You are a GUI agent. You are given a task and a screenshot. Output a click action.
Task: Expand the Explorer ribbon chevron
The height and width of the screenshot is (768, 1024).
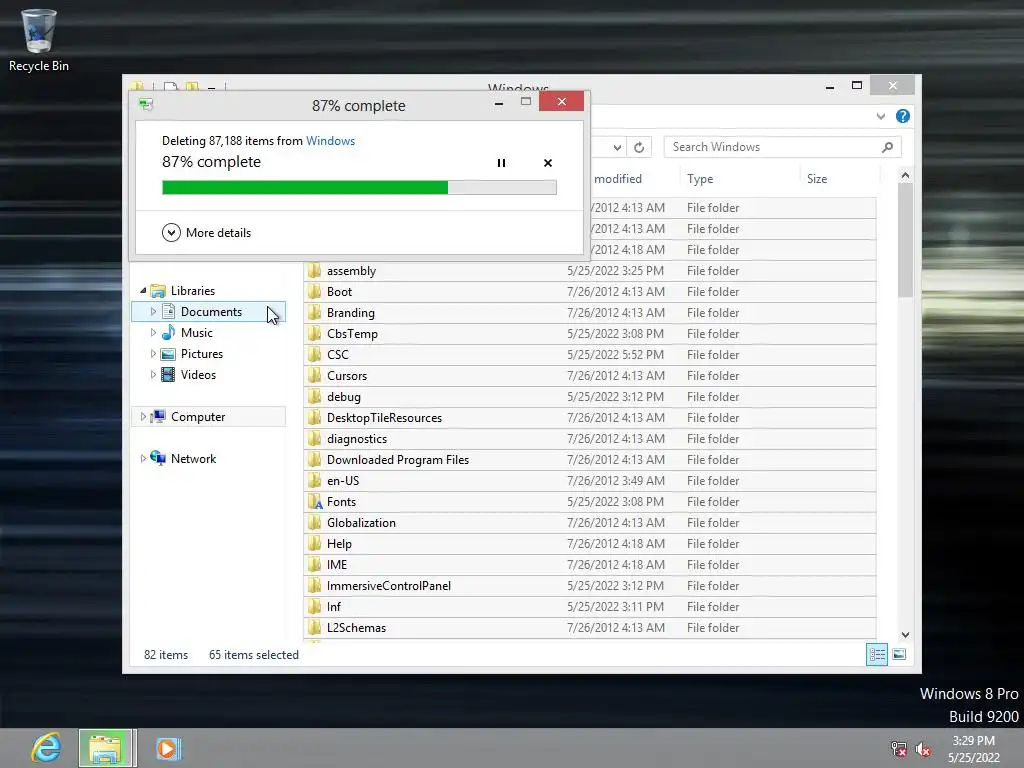(880, 116)
